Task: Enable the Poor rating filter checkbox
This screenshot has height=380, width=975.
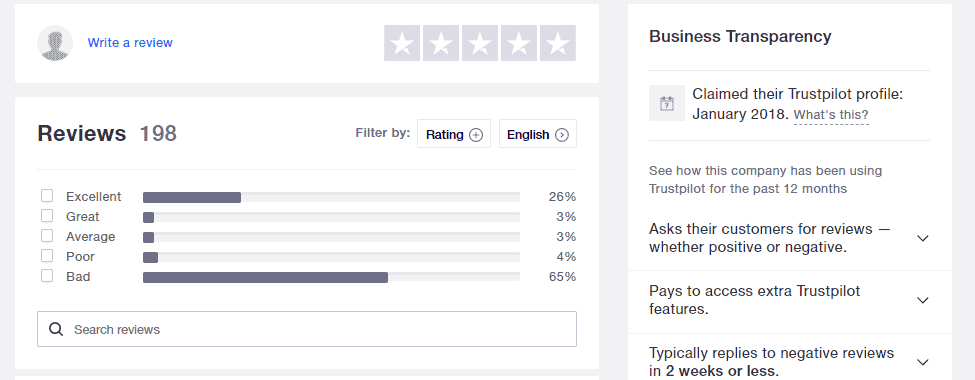Action: (x=47, y=256)
